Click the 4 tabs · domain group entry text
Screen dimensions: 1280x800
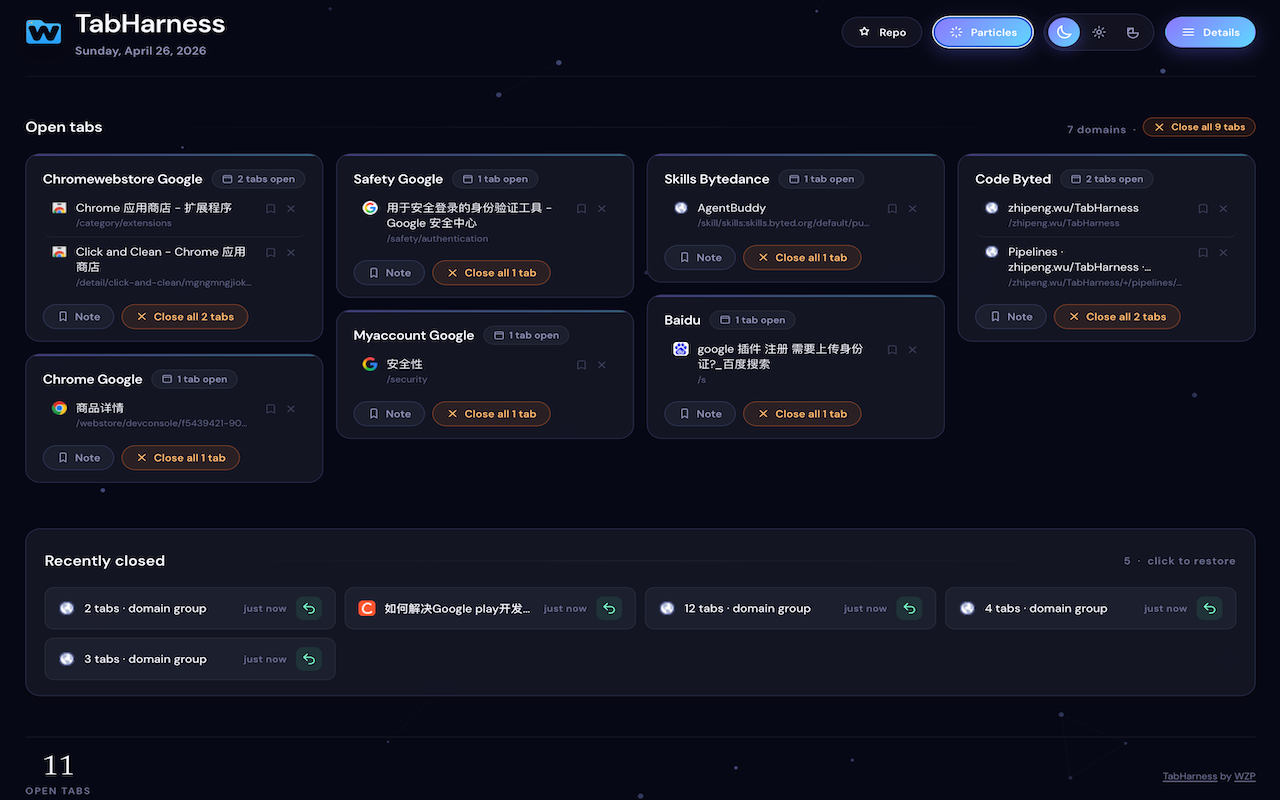(x=1046, y=608)
